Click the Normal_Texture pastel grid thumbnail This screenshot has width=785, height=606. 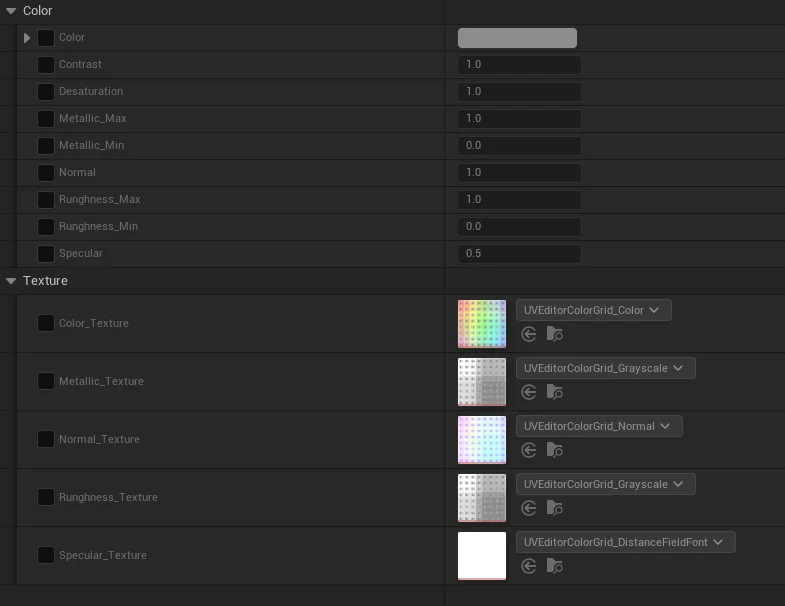tap(482, 440)
